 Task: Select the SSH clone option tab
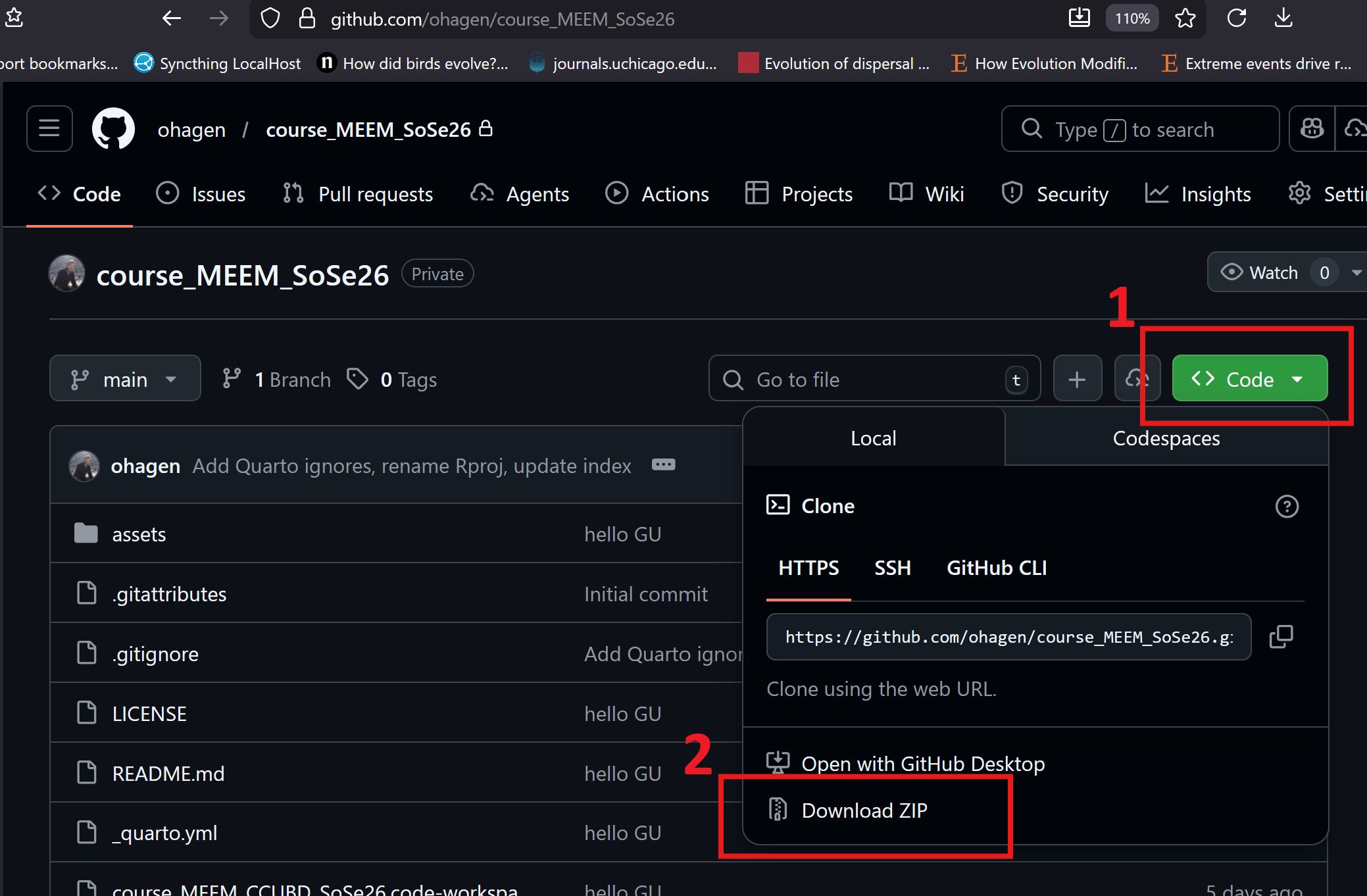coord(892,568)
